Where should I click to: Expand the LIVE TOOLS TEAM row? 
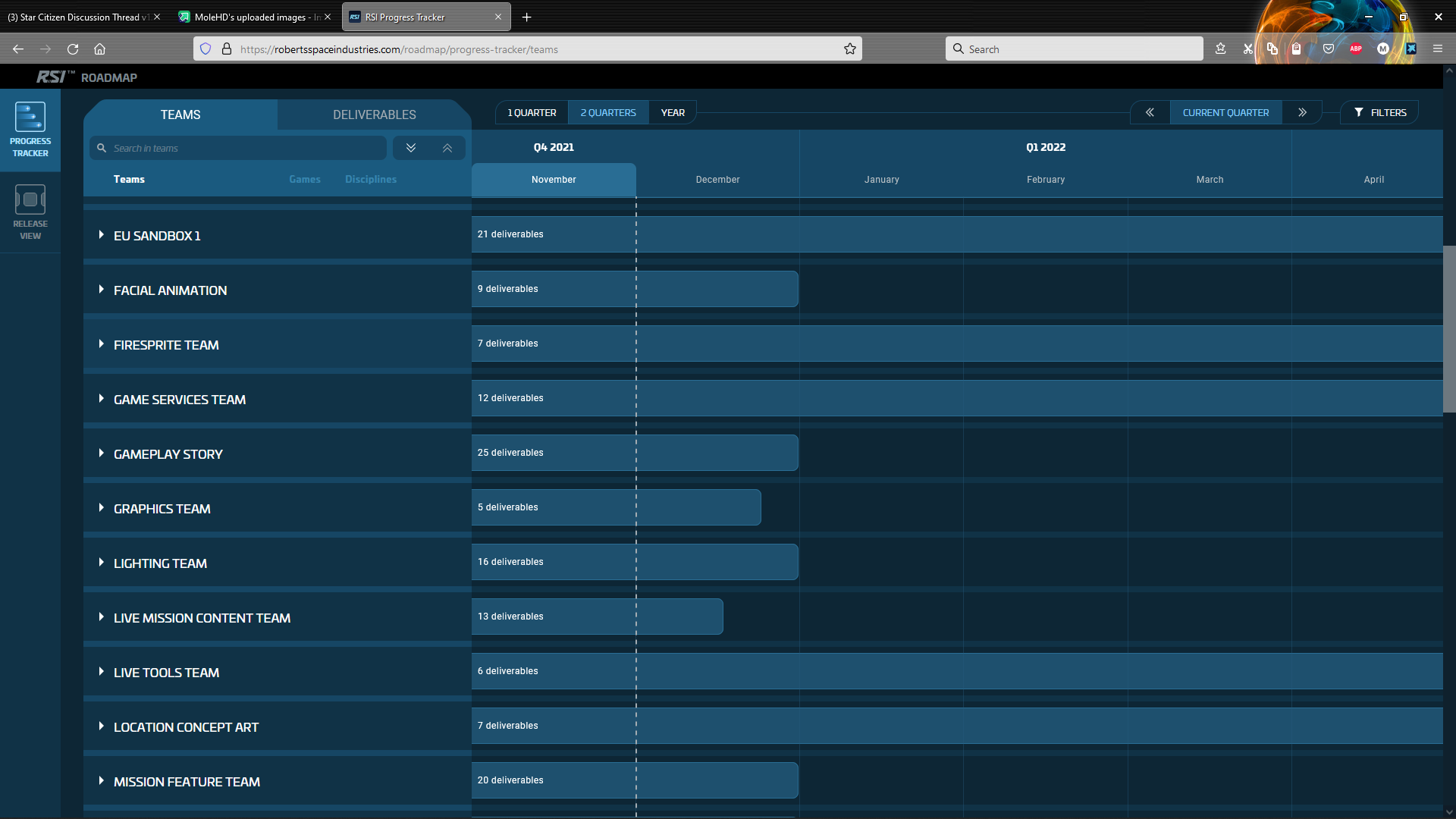[x=101, y=672]
